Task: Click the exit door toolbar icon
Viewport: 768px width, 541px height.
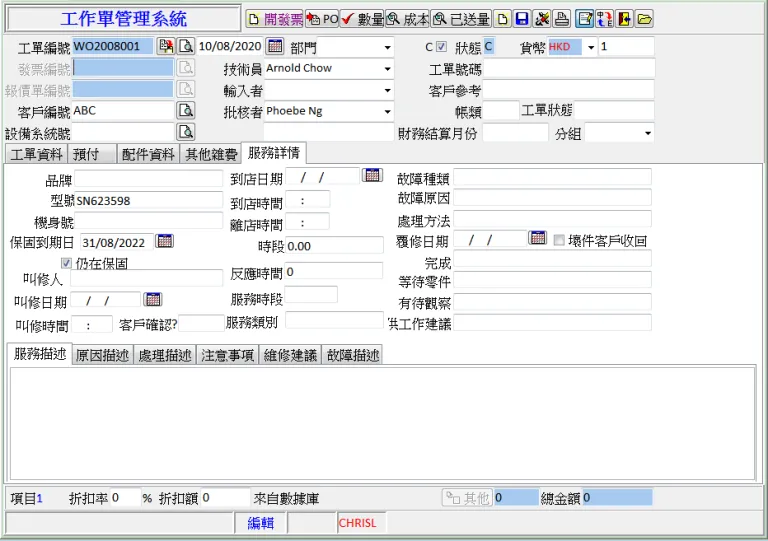Action: pyautogui.click(x=625, y=19)
